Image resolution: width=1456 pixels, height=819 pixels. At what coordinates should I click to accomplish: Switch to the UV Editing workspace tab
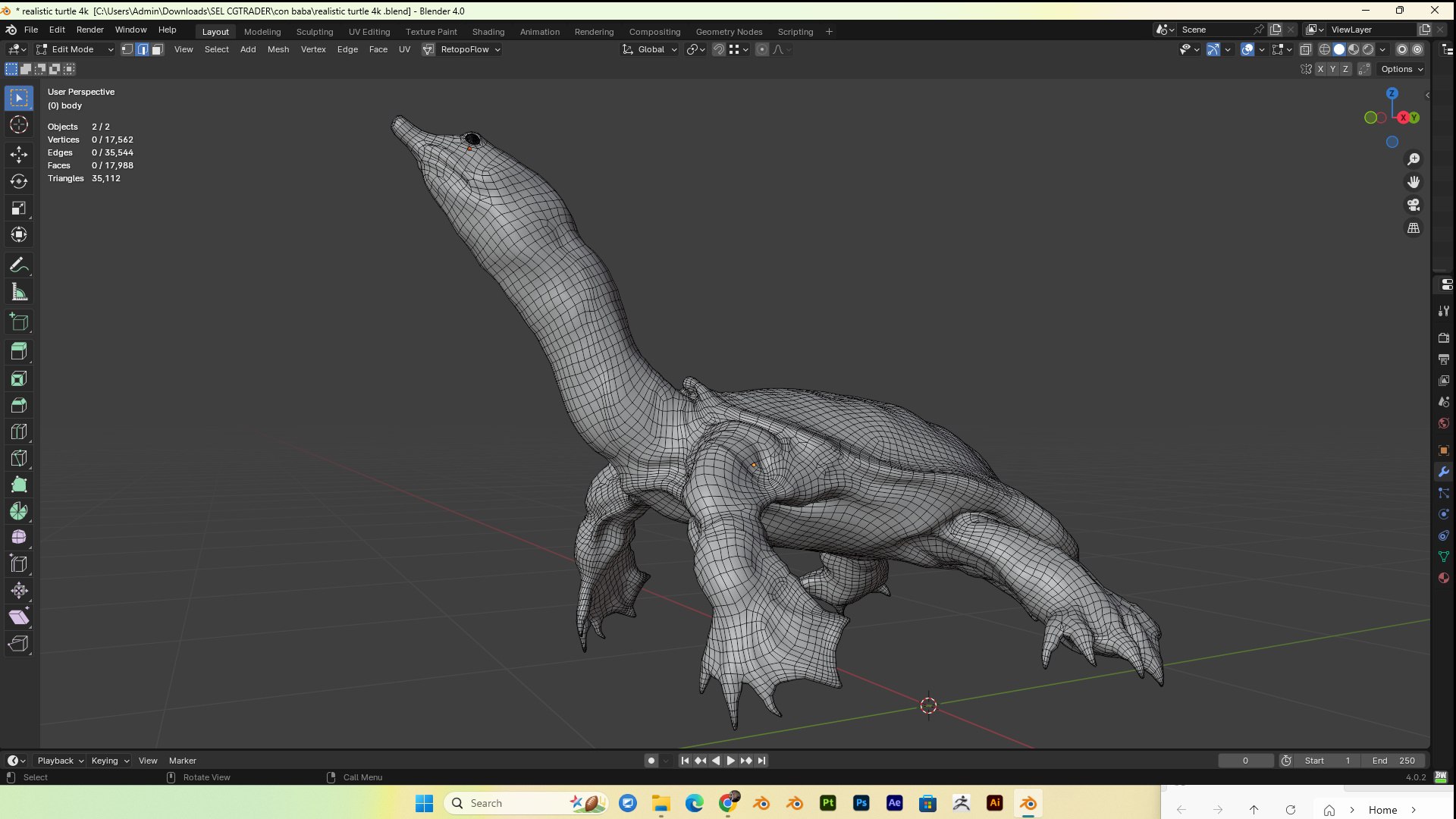pyautogui.click(x=369, y=32)
